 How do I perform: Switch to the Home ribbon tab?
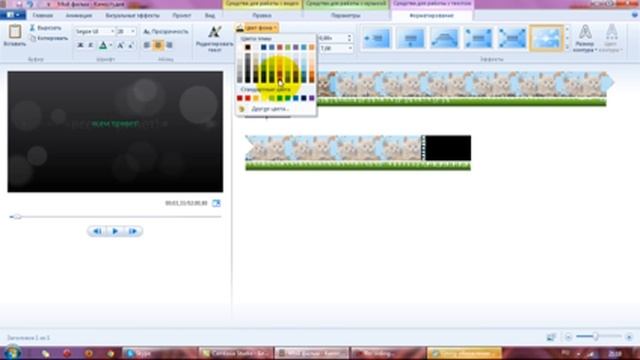click(42, 16)
